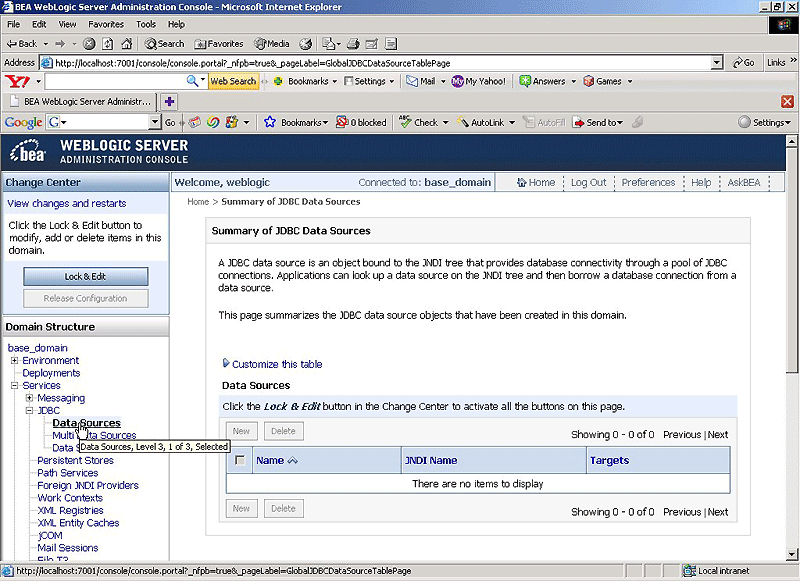Open the Edit menu
This screenshot has width=800, height=581.
click(x=39, y=24)
